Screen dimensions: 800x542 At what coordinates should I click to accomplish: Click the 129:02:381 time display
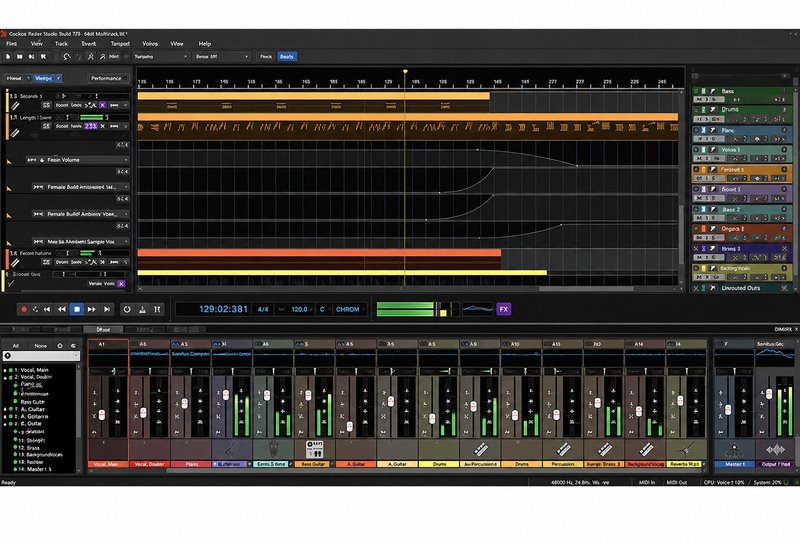(223, 309)
